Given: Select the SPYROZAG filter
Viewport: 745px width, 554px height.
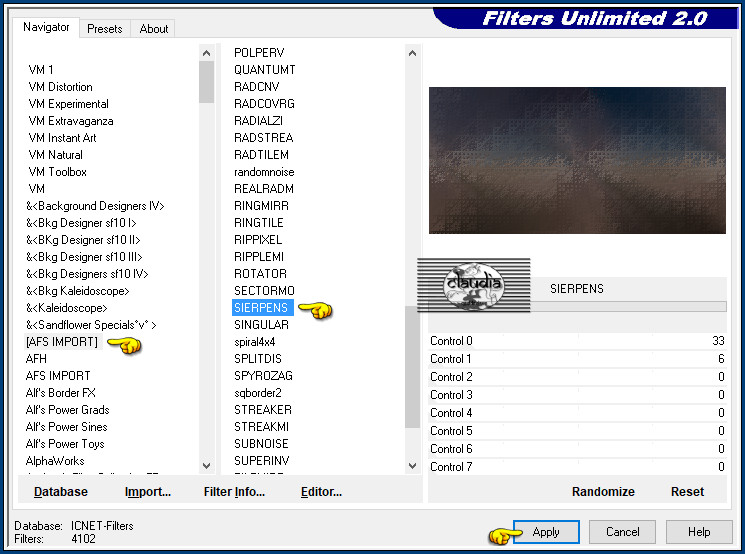Looking at the screenshot, I should (263, 376).
